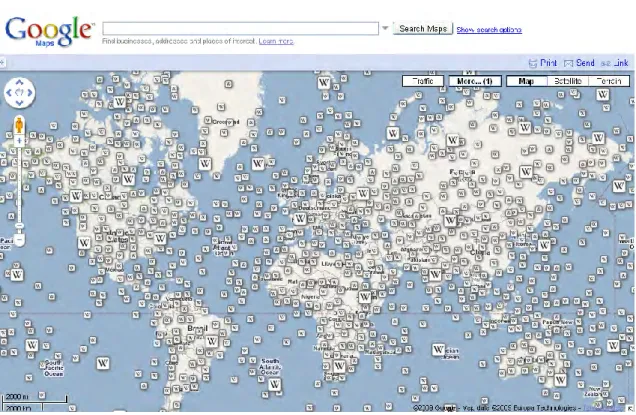Open the large Wikipedia marker west of Canada label
Screen dimensions: 636x415
pos(76,196)
